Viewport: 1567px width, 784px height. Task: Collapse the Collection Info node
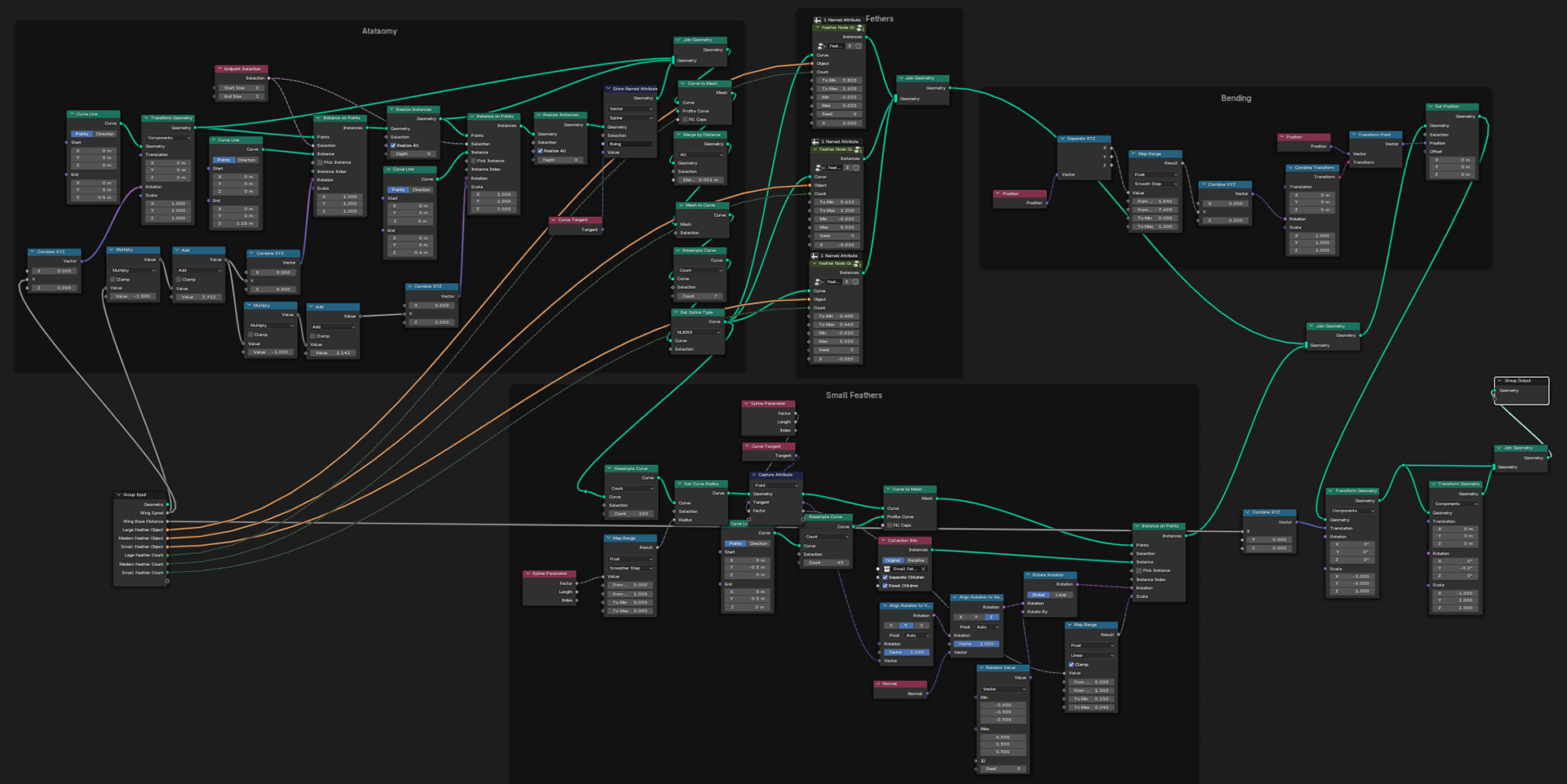click(x=884, y=540)
